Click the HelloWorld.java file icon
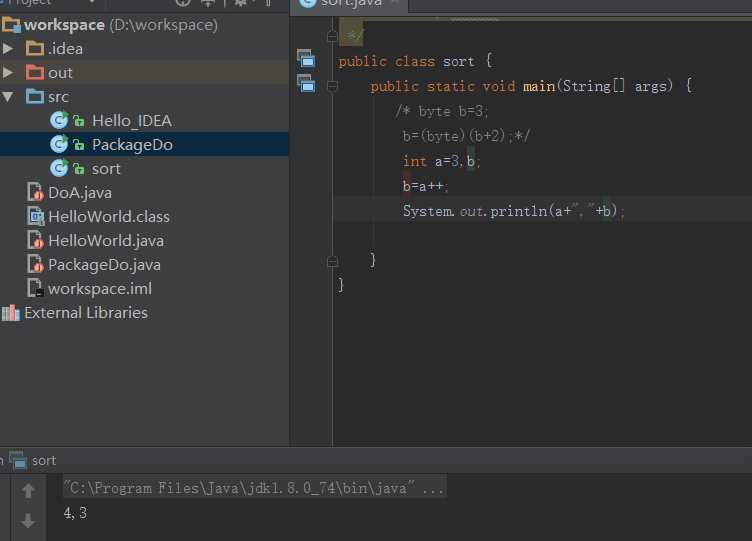The height and width of the screenshot is (541, 752). tap(35, 240)
